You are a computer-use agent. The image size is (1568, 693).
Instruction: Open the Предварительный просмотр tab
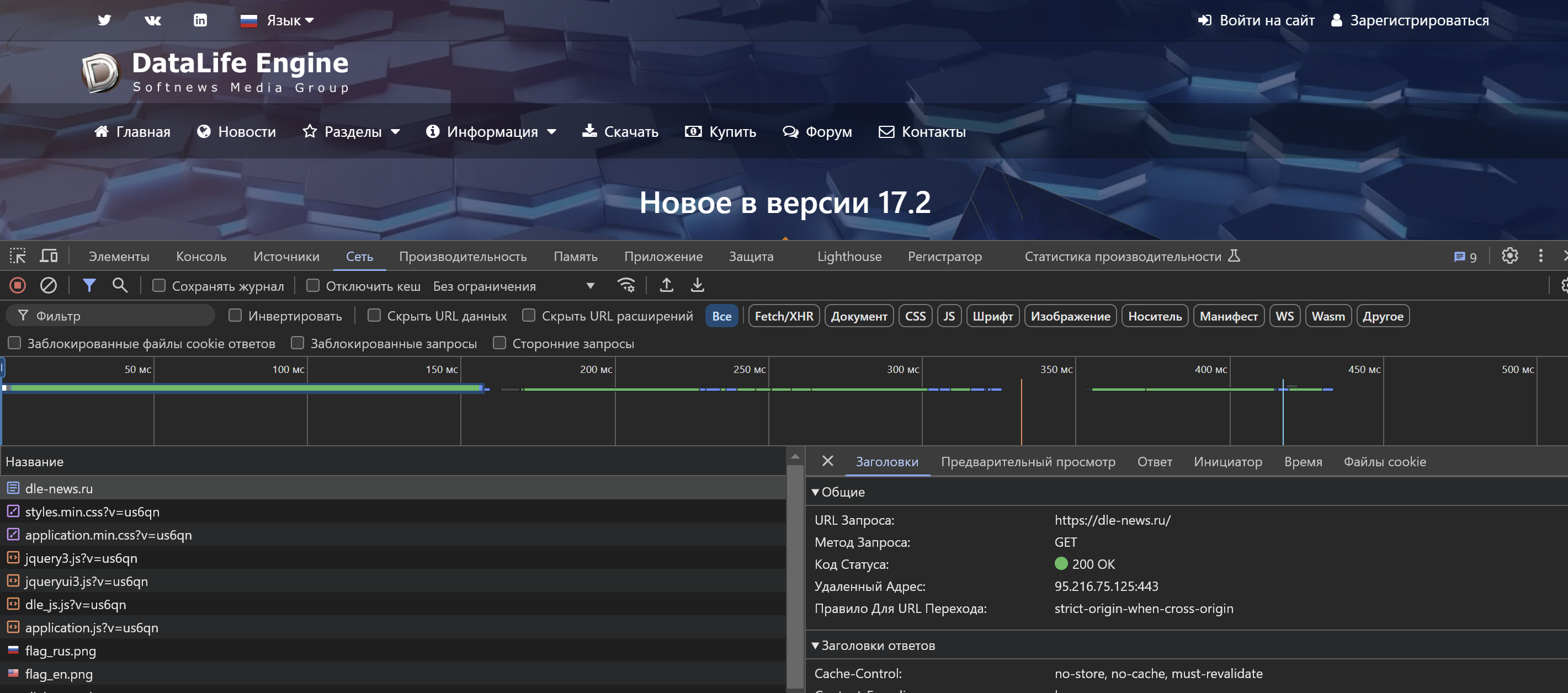(x=1028, y=461)
